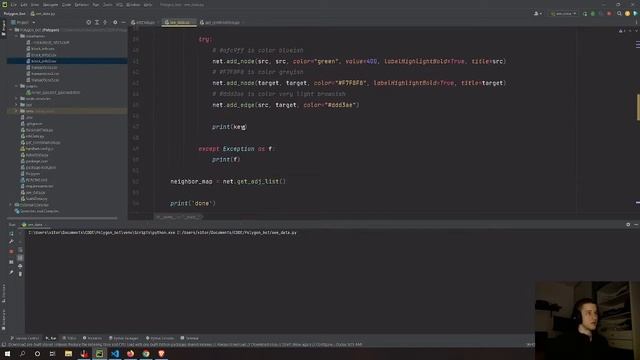Switch to see_data.py editor tab
The height and width of the screenshot is (360, 640).
[179, 22]
